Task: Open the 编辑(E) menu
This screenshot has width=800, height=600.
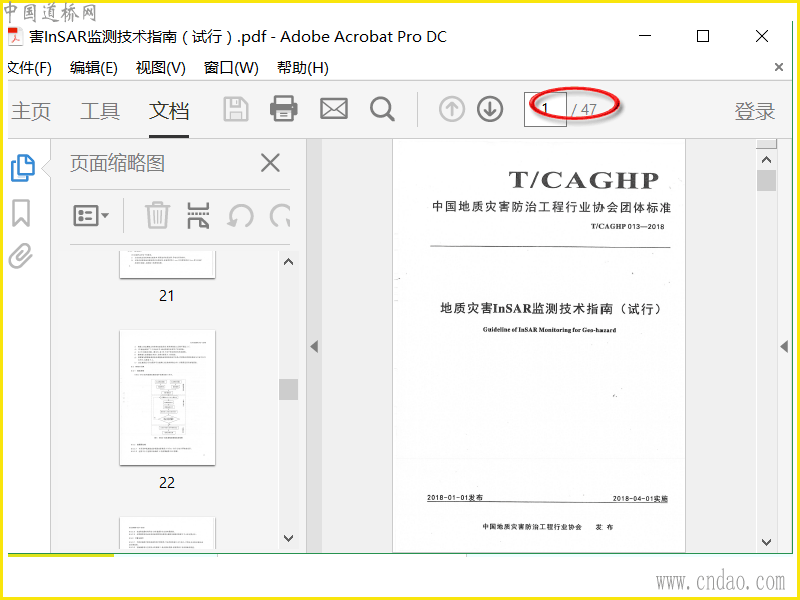Action: click(94, 67)
